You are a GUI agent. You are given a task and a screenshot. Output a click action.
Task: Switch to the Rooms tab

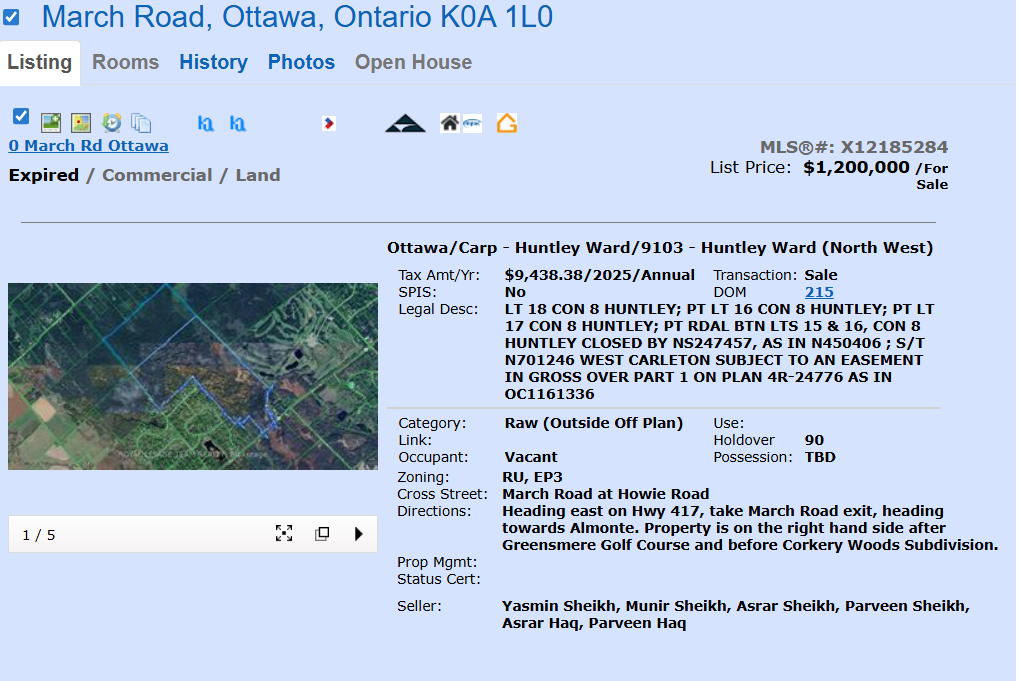pos(125,62)
